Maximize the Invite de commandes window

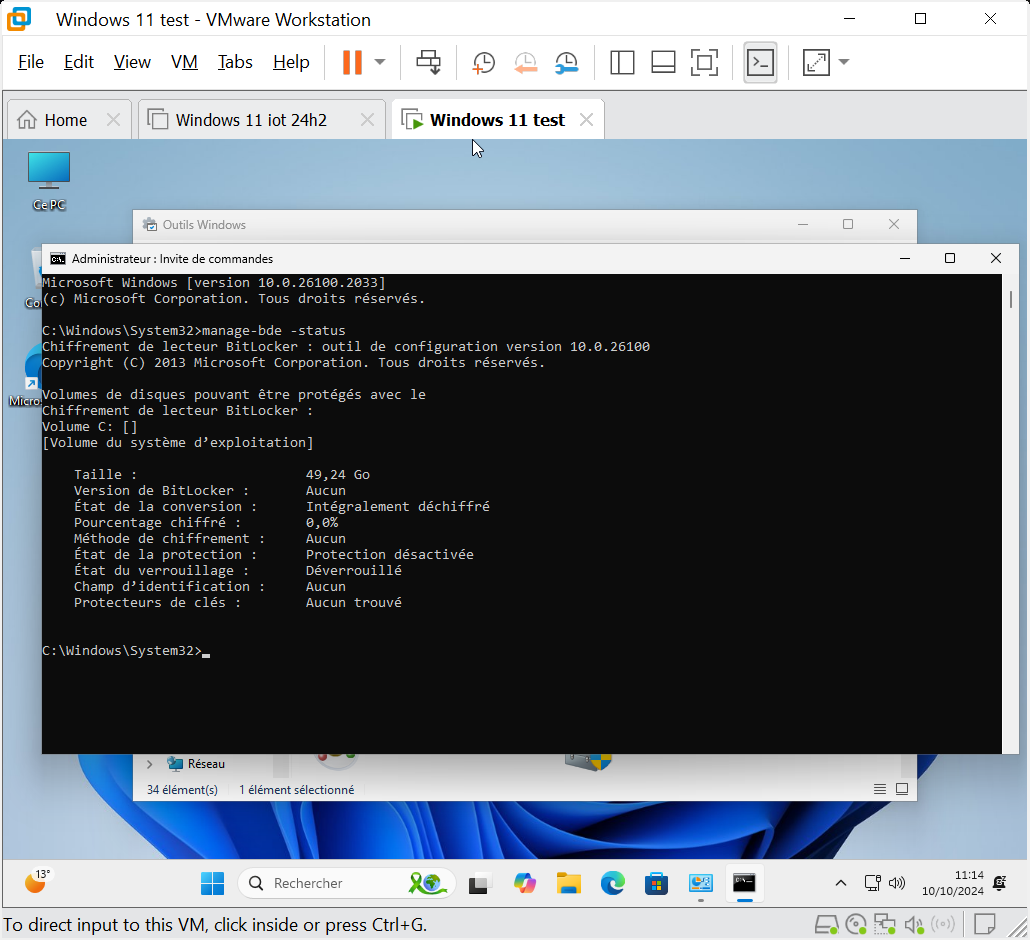coord(950,258)
